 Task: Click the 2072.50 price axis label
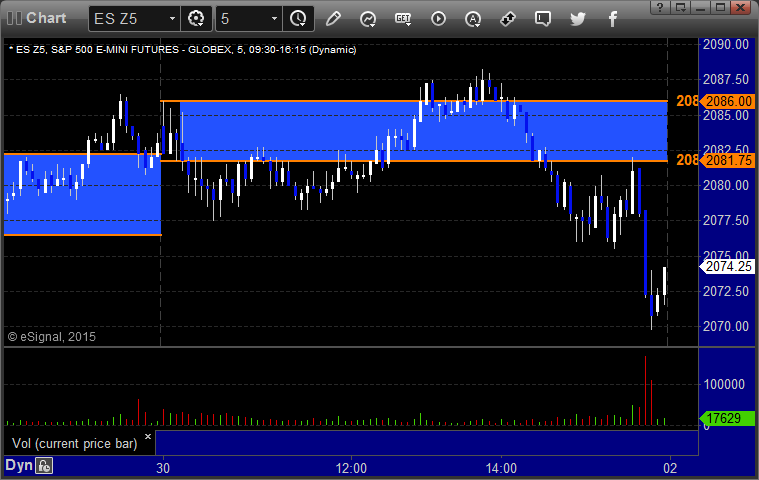pos(726,291)
